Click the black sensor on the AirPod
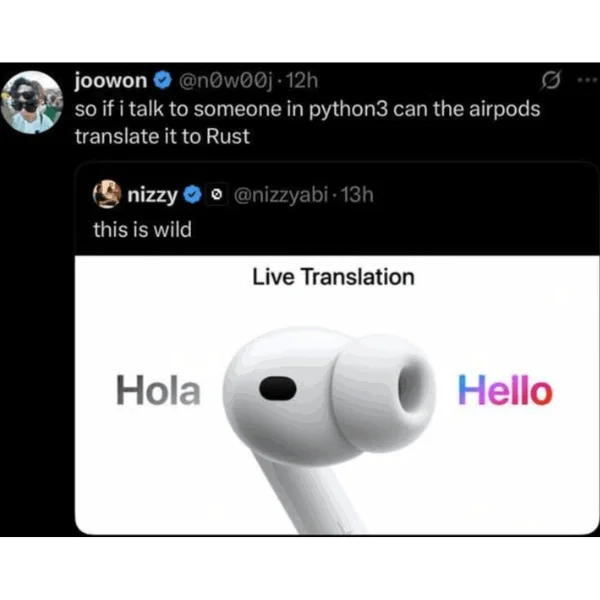Image resolution: width=600 pixels, height=600 pixels. (x=278, y=388)
